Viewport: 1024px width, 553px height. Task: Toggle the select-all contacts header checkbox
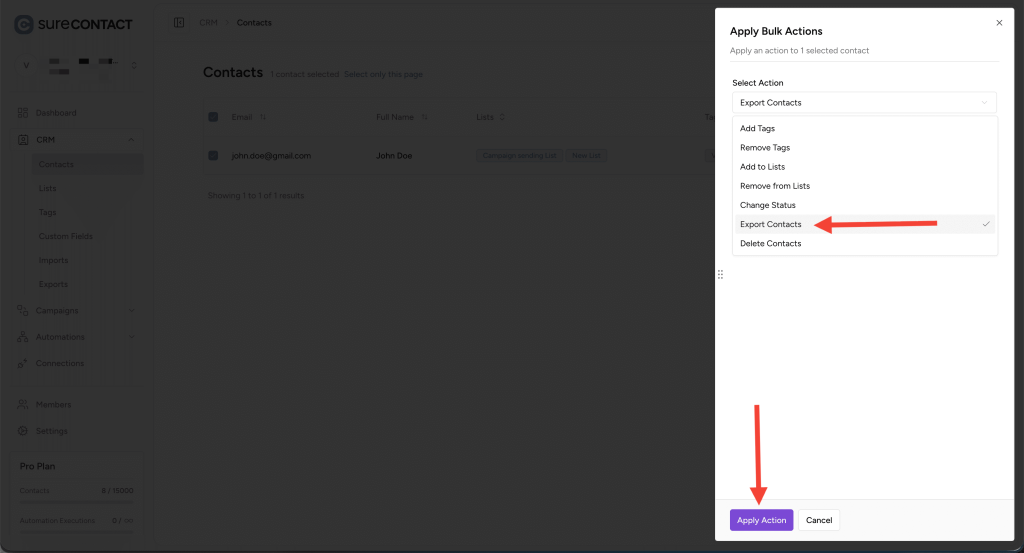[213, 117]
